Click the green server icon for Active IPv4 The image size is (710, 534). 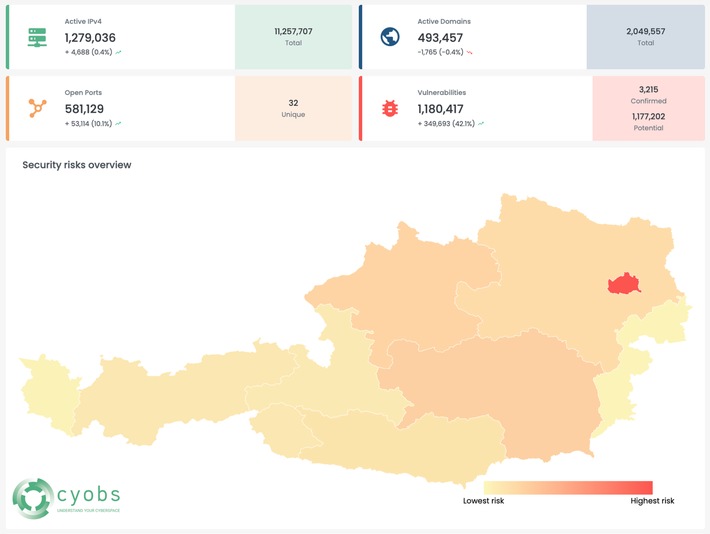[x=37, y=38]
